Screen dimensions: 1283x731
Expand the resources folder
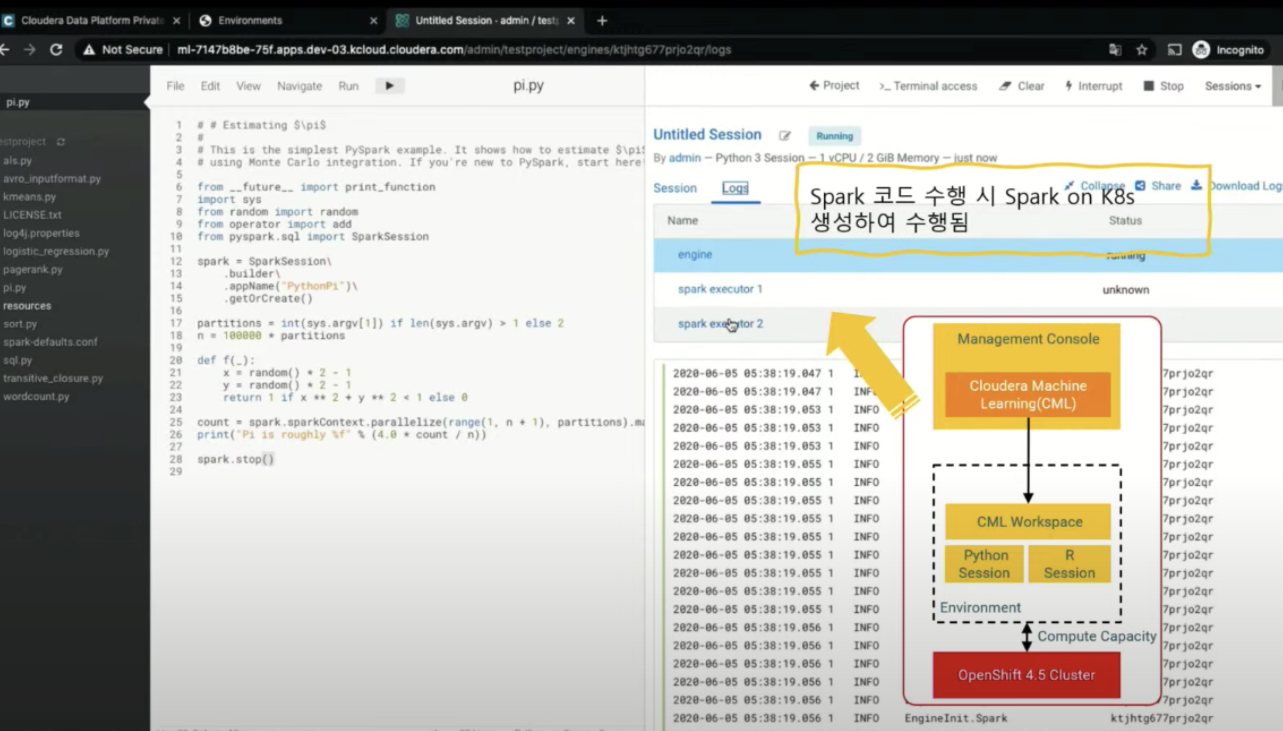pos(27,306)
